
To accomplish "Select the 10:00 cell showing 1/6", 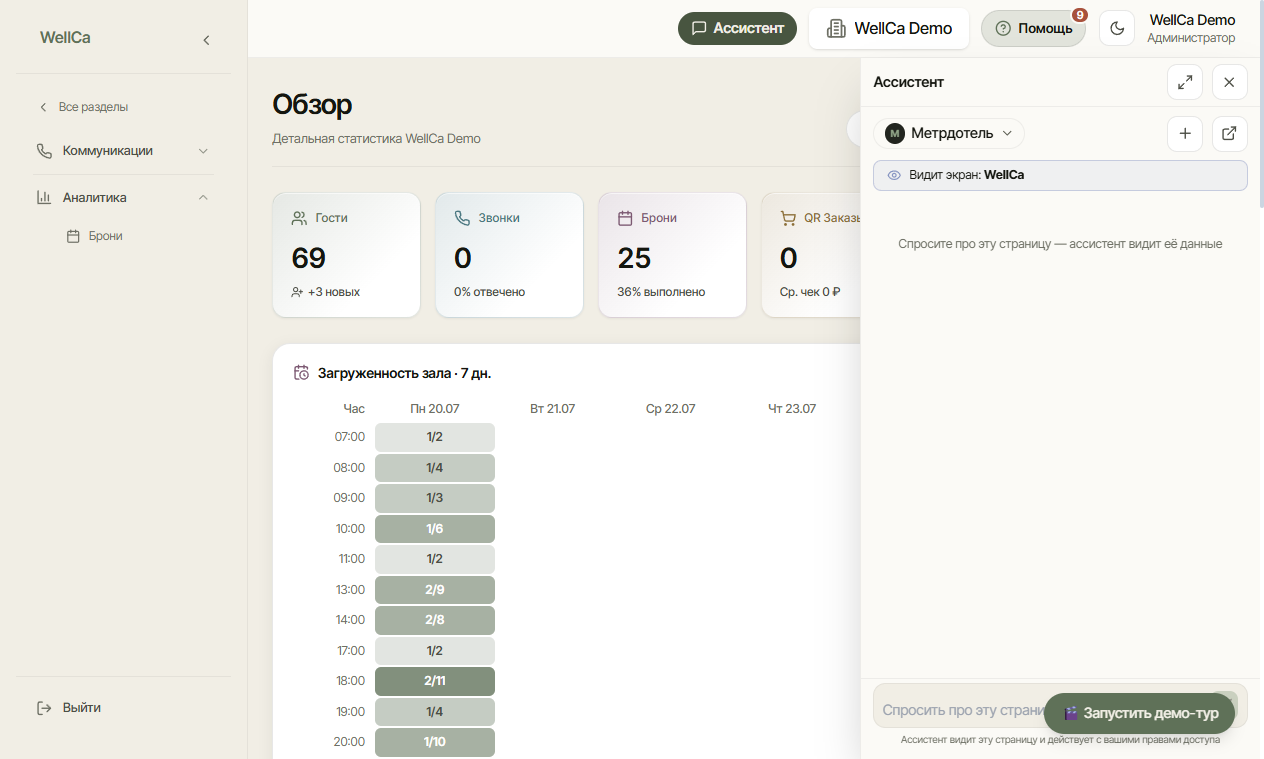I will tap(435, 529).
